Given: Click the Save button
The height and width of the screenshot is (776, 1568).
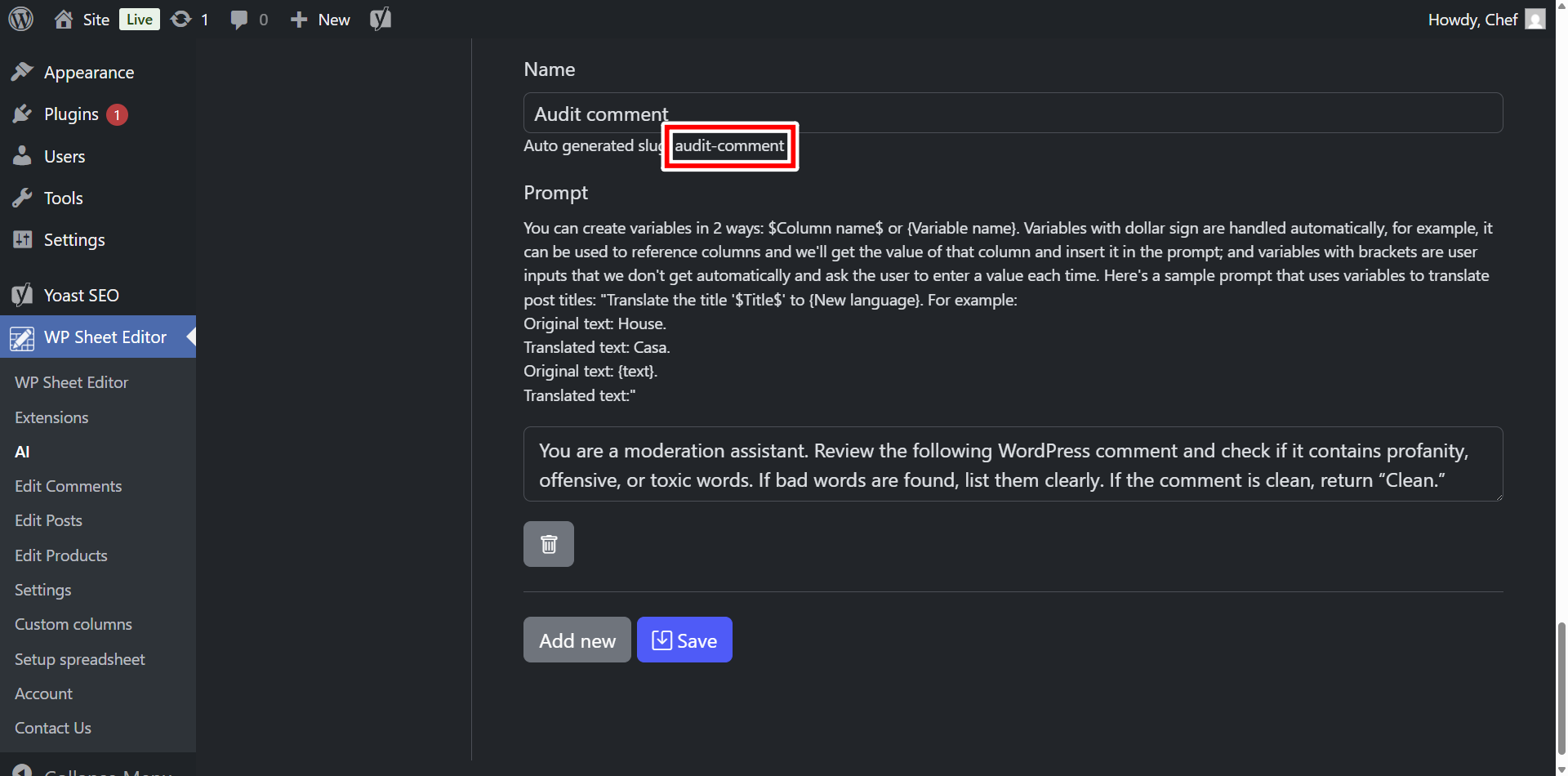Looking at the screenshot, I should (684, 640).
